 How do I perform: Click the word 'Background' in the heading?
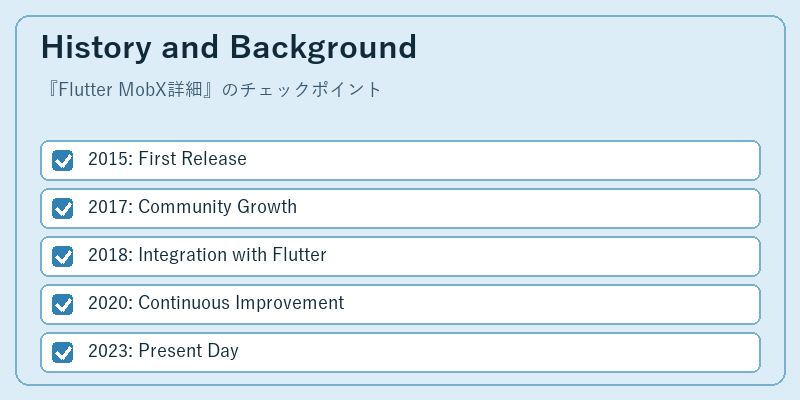coord(323,47)
